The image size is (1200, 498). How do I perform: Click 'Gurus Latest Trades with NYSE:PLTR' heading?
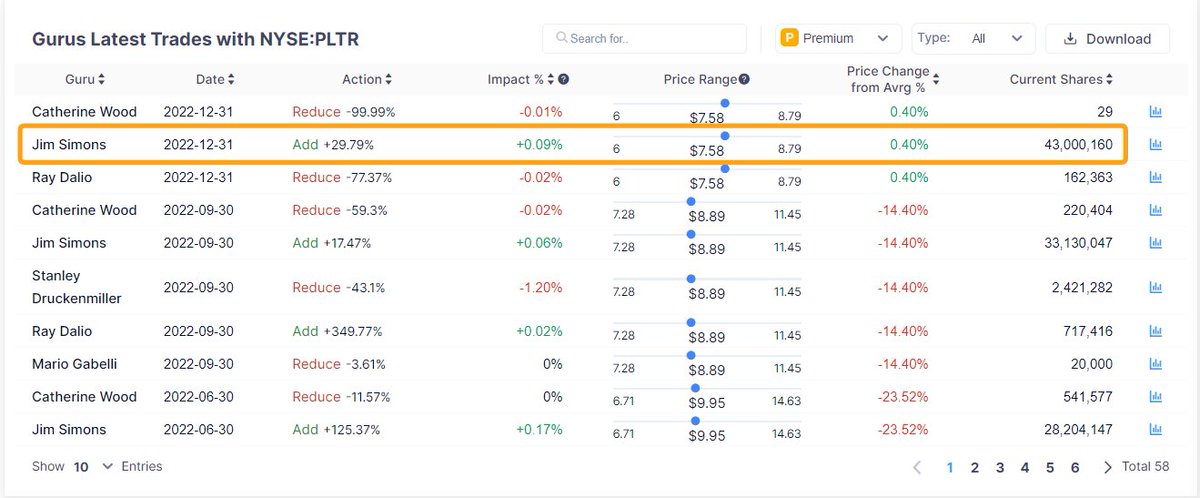point(196,40)
